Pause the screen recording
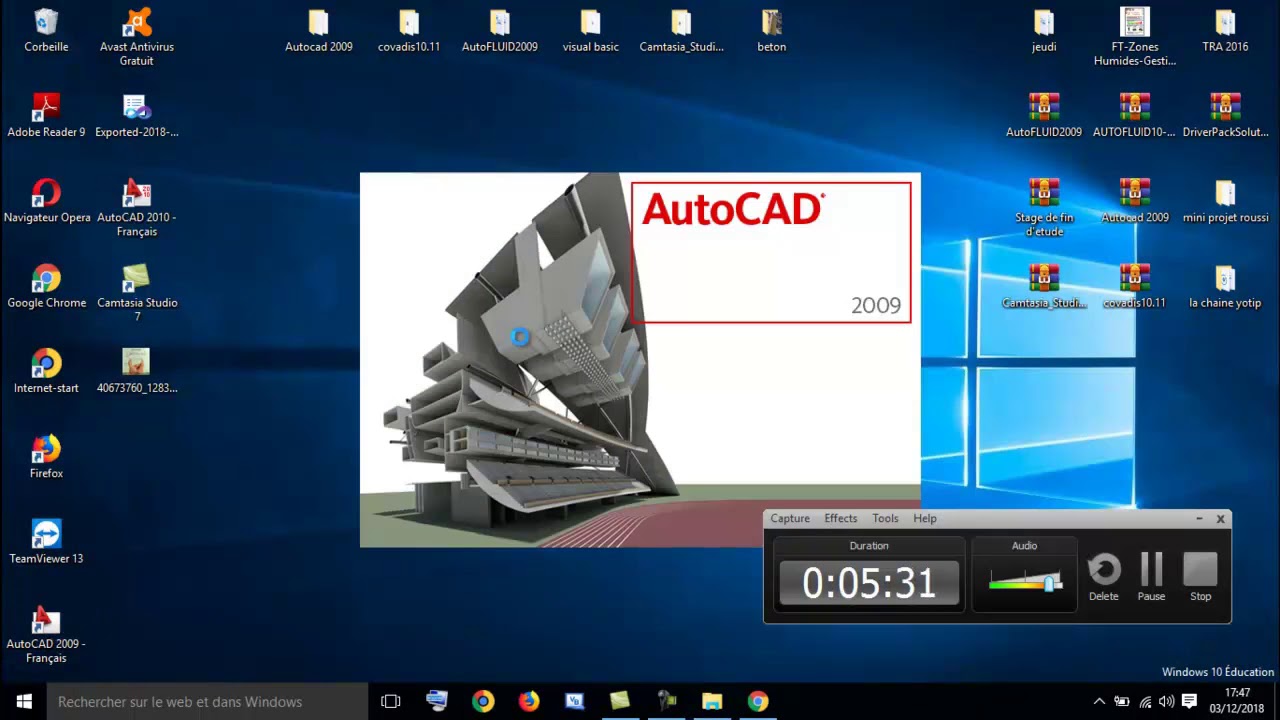This screenshot has width=1280, height=720. [1151, 577]
